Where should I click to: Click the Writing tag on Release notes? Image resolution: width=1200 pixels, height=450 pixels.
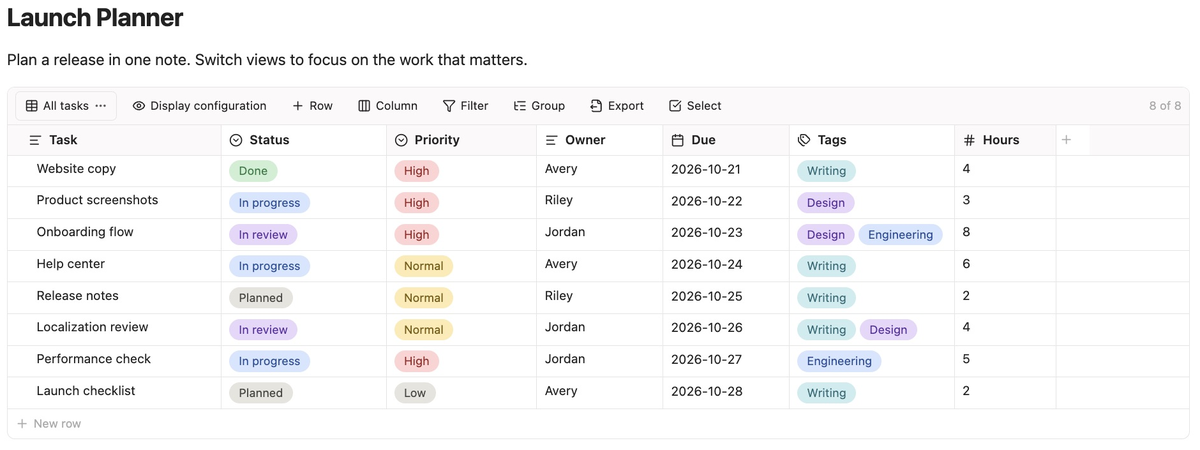[x=826, y=298]
